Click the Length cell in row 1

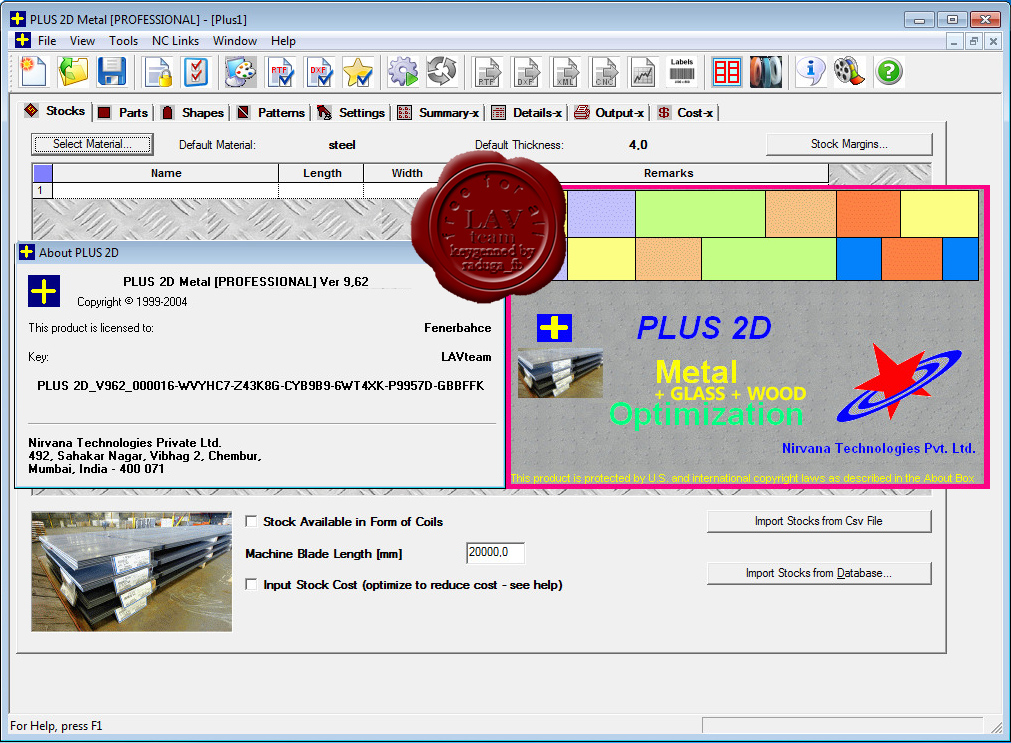321,191
